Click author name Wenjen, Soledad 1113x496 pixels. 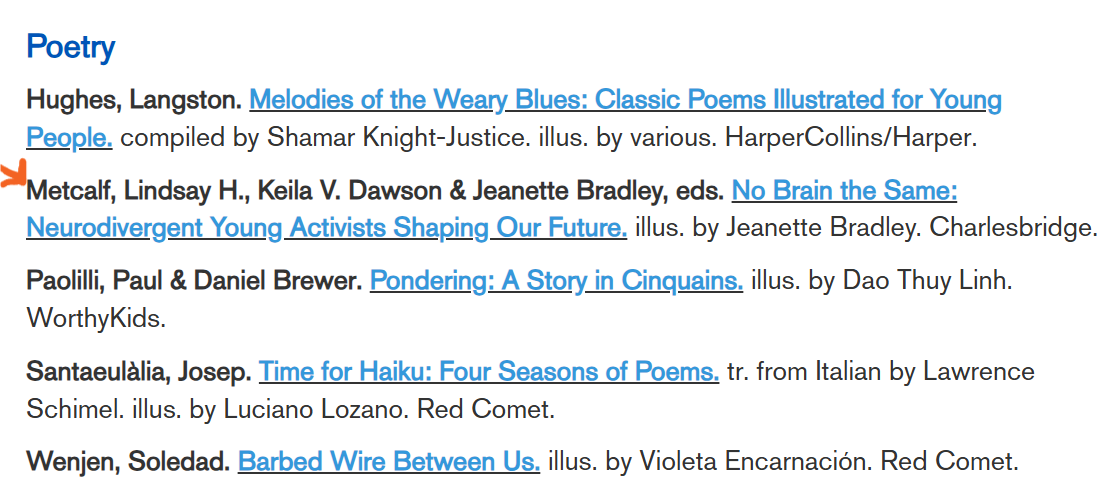tap(127, 463)
